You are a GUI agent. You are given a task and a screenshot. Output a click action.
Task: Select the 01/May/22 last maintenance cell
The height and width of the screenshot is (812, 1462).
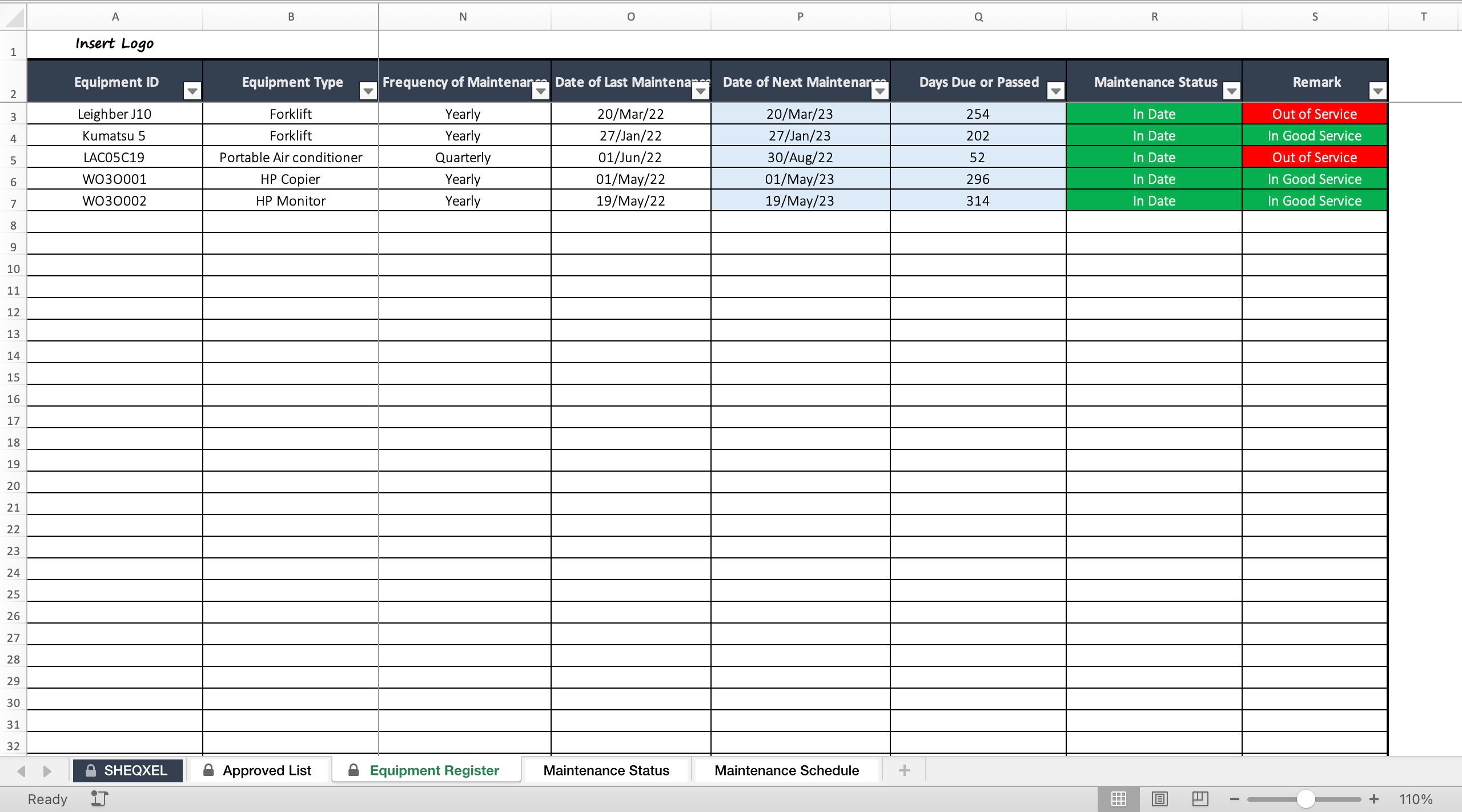631,179
